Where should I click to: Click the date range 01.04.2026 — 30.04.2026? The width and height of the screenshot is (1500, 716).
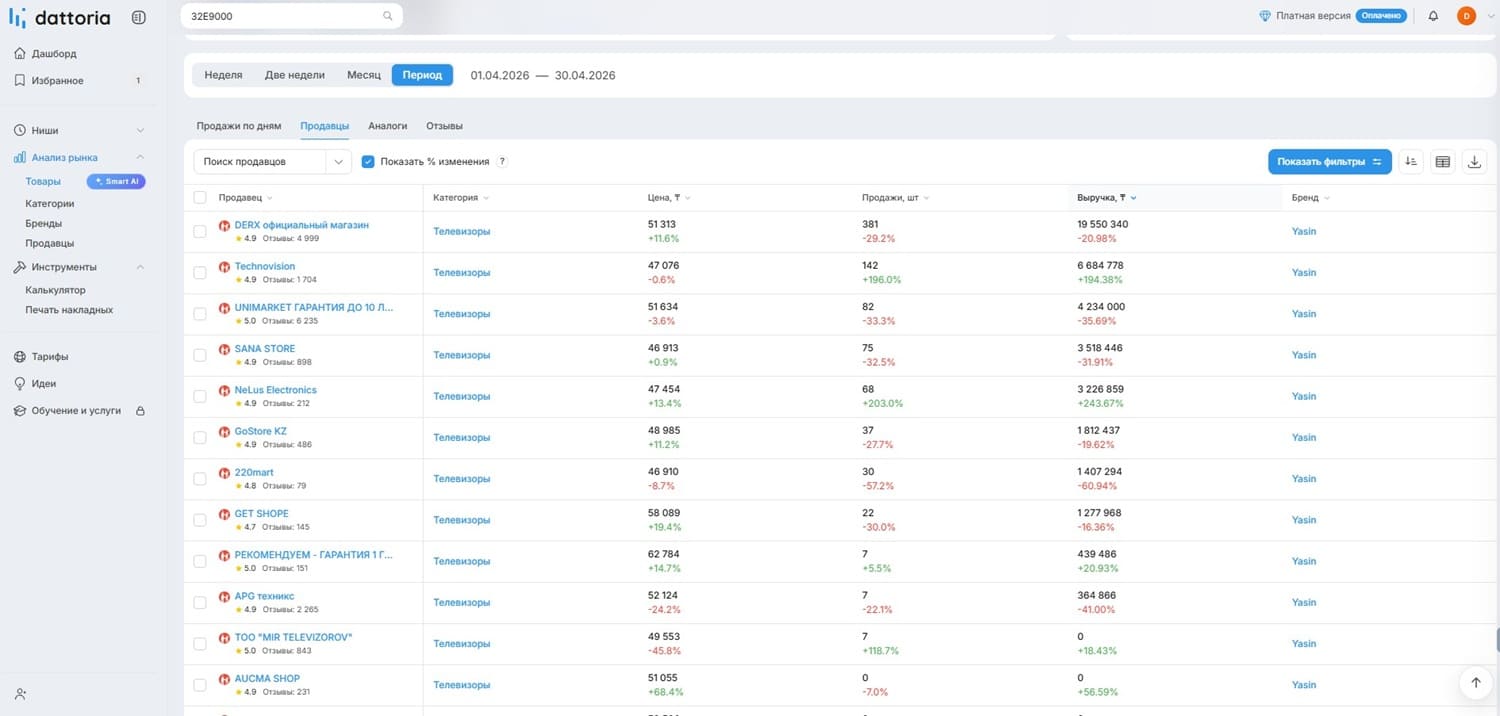pos(543,76)
